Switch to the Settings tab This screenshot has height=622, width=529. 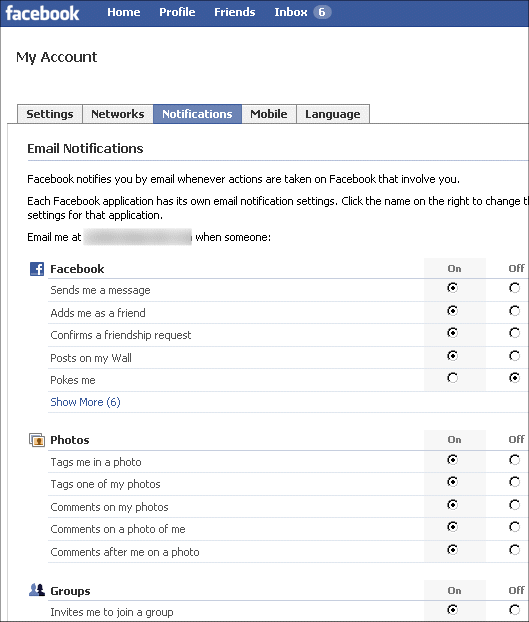tap(50, 114)
